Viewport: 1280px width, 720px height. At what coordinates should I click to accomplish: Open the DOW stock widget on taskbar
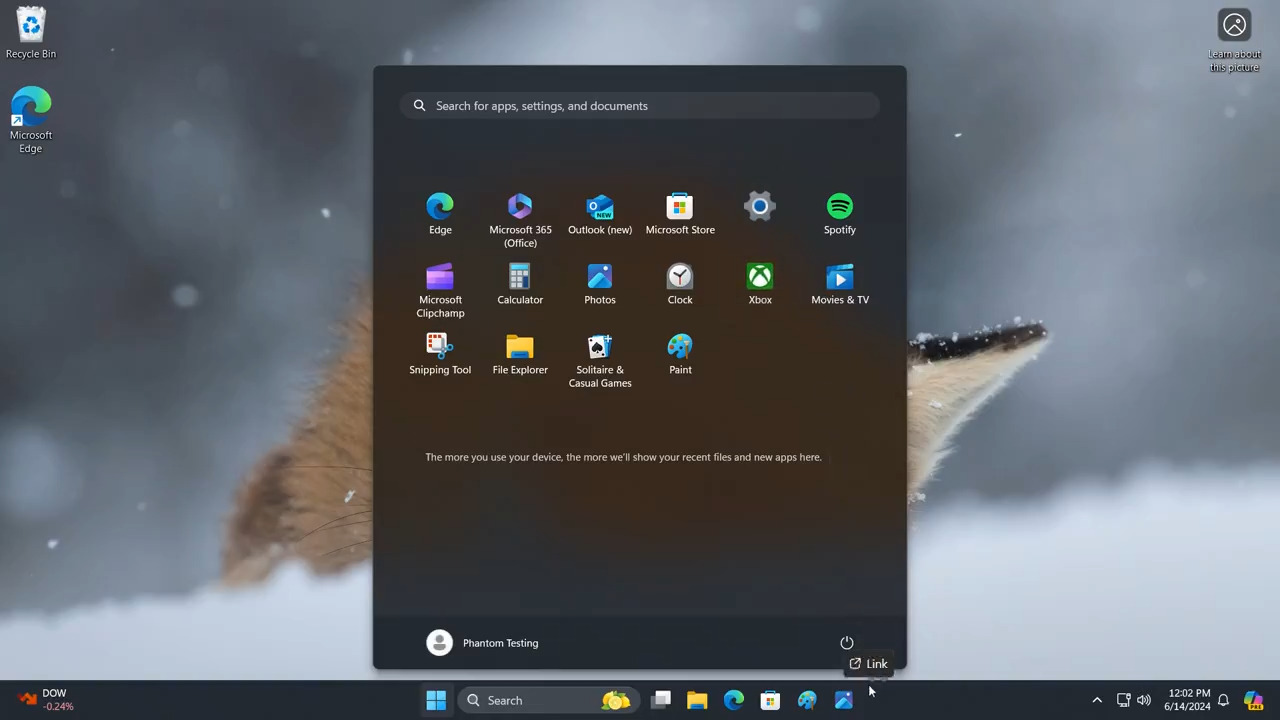point(46,700)
